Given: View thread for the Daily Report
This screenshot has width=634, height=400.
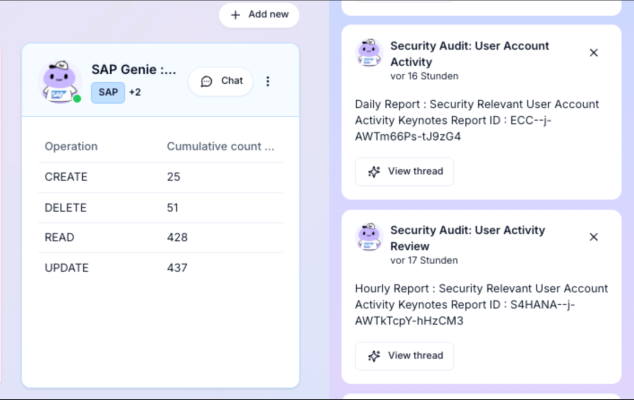Looking at the screenshot, I should point(404,171).
